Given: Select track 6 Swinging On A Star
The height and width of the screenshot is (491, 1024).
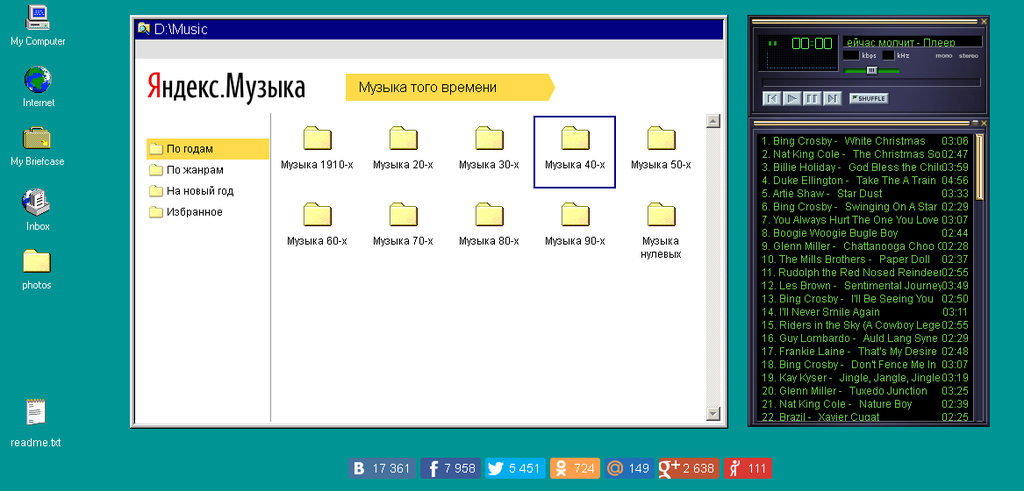Looking at the screenshot, I should [x=865, y=207].
